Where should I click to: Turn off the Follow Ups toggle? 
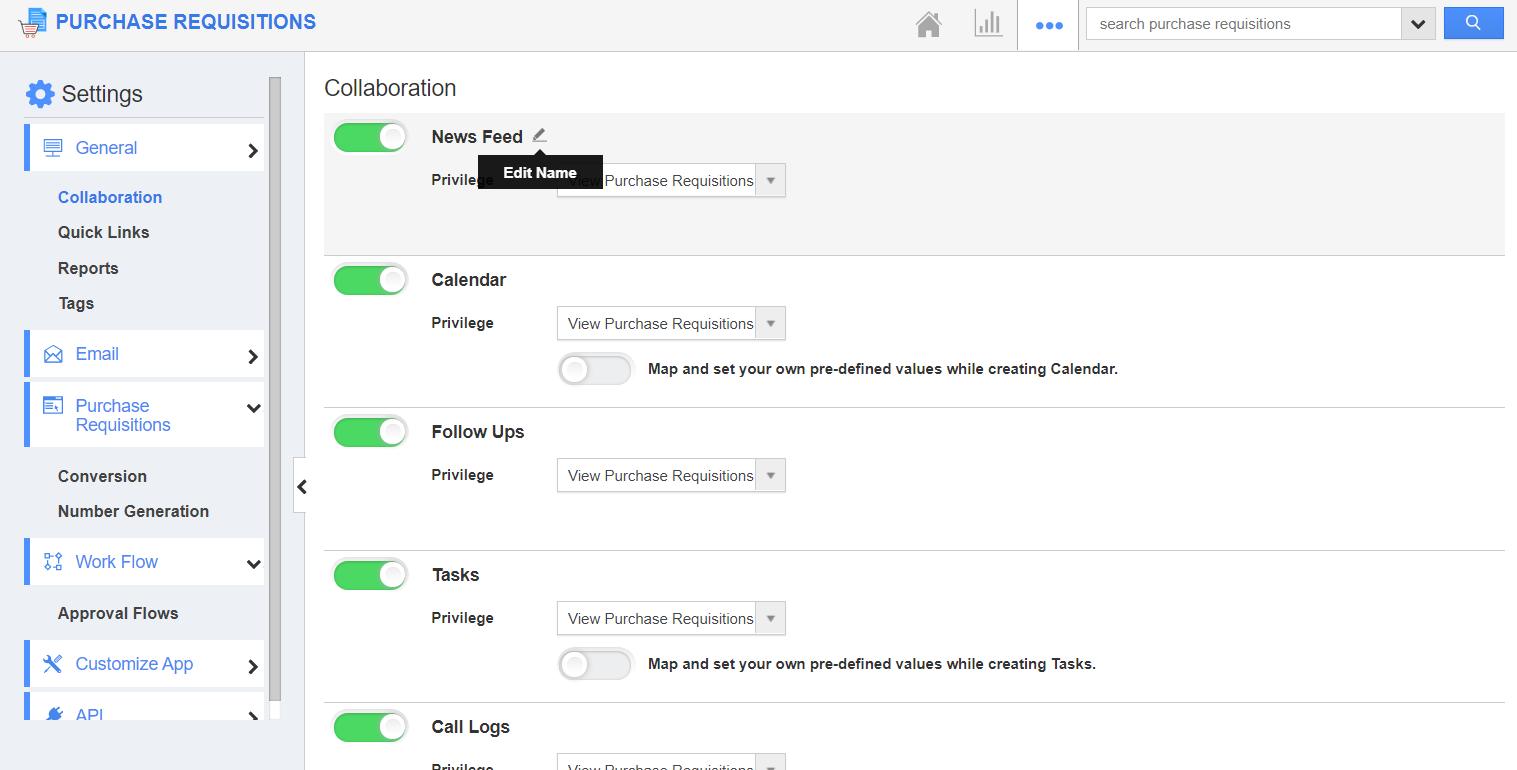coord(370,432)
